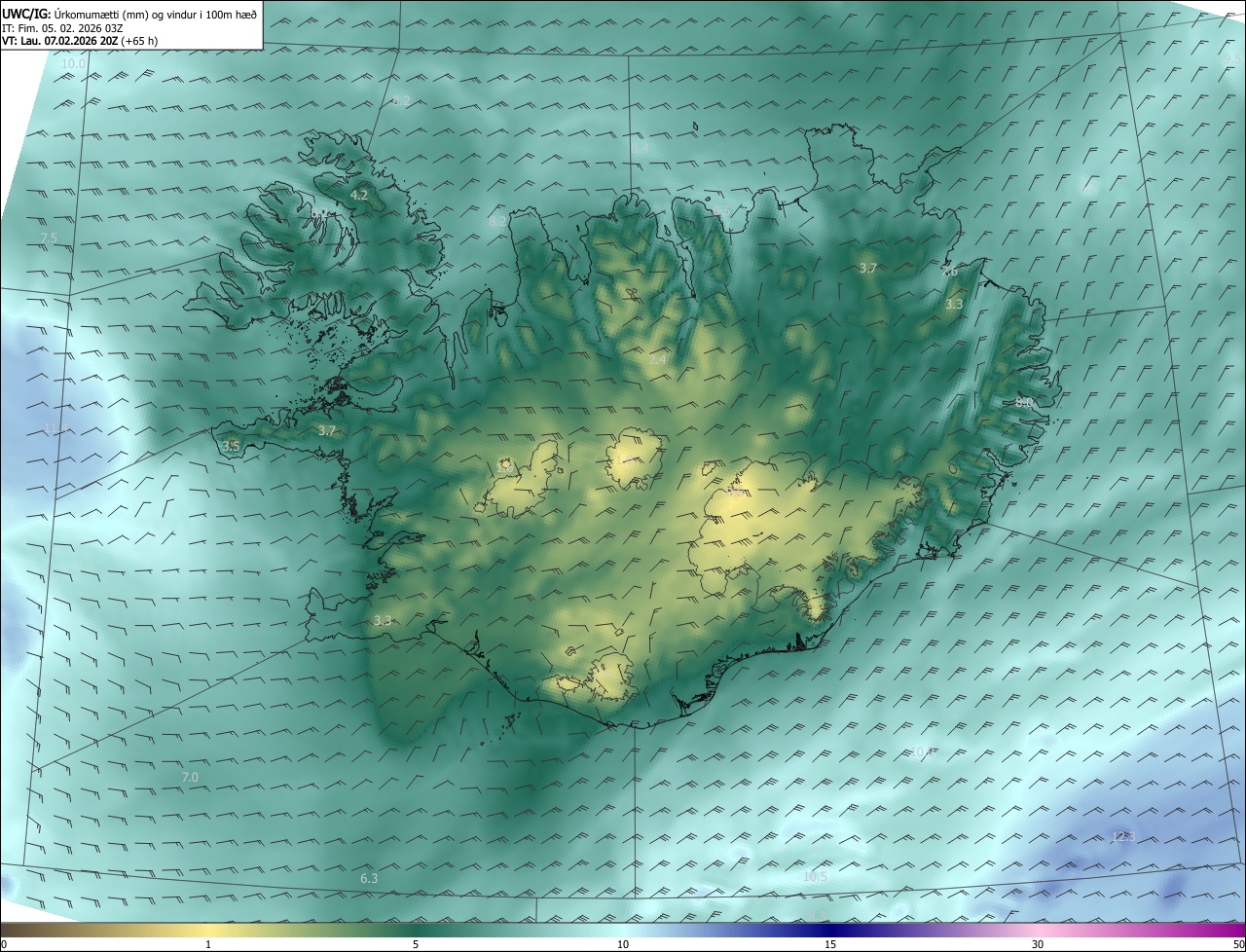Click the "10" tick label on the color scale

(623, 944)
